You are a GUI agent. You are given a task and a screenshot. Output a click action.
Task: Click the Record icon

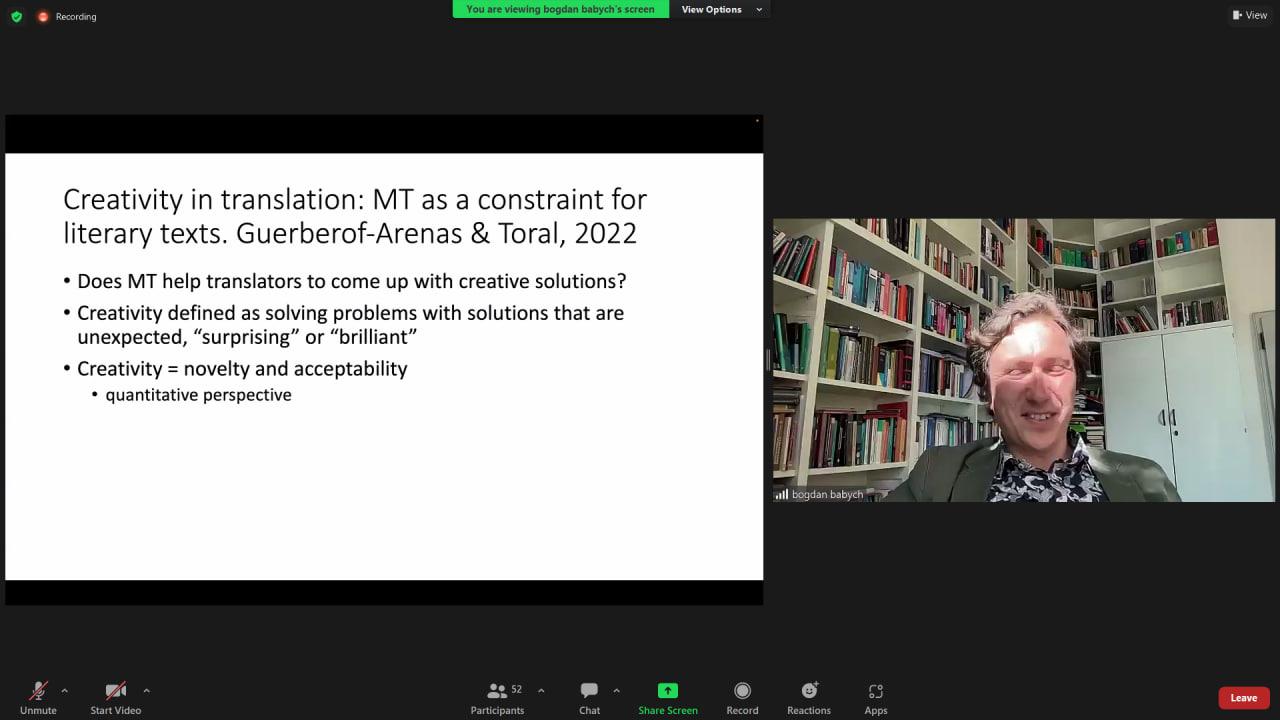pyautogui.click(x=742, y=691)
